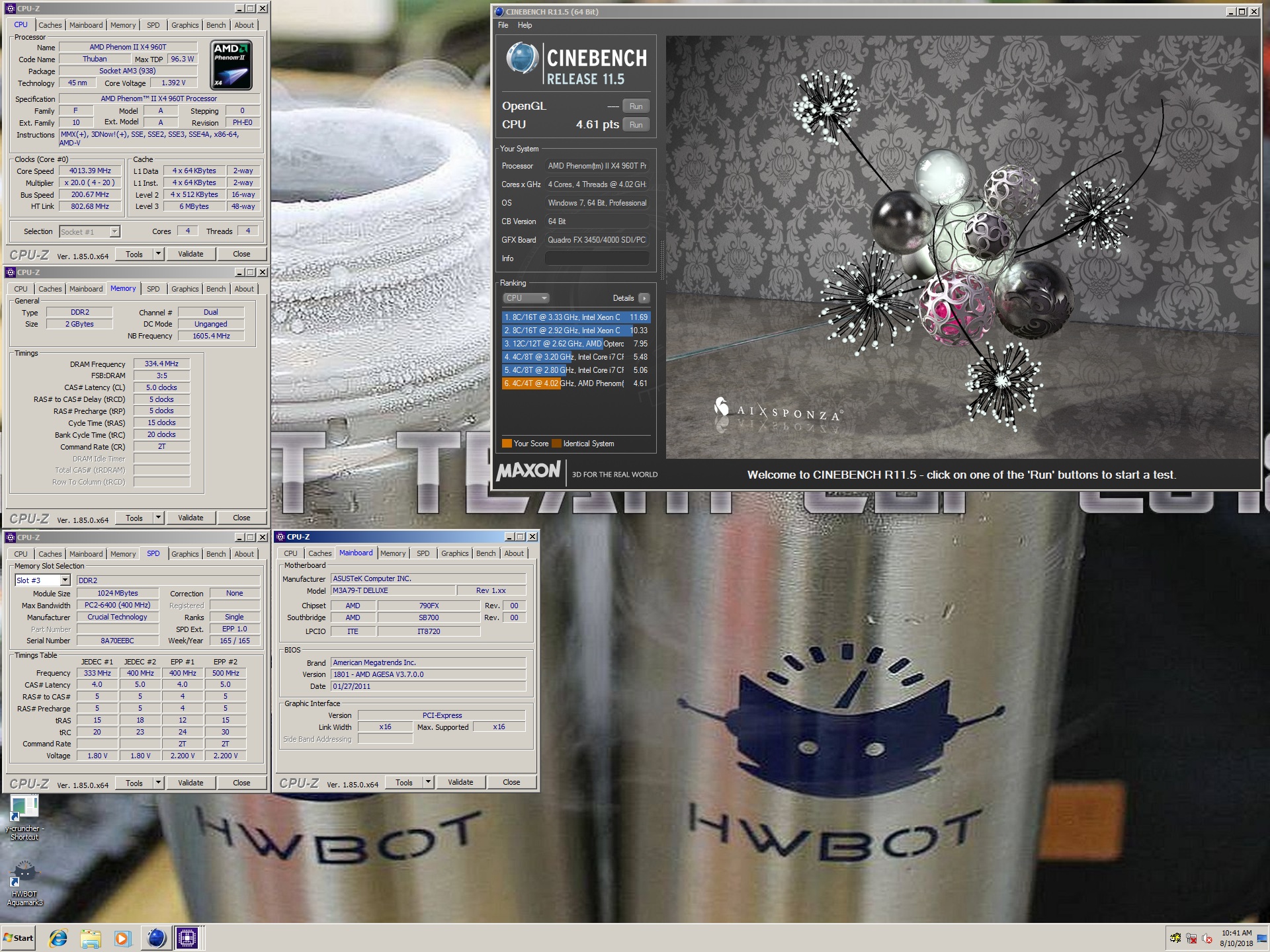Click the Ranking Details arrow icon
1270x952 pixels.
(644, 298)
